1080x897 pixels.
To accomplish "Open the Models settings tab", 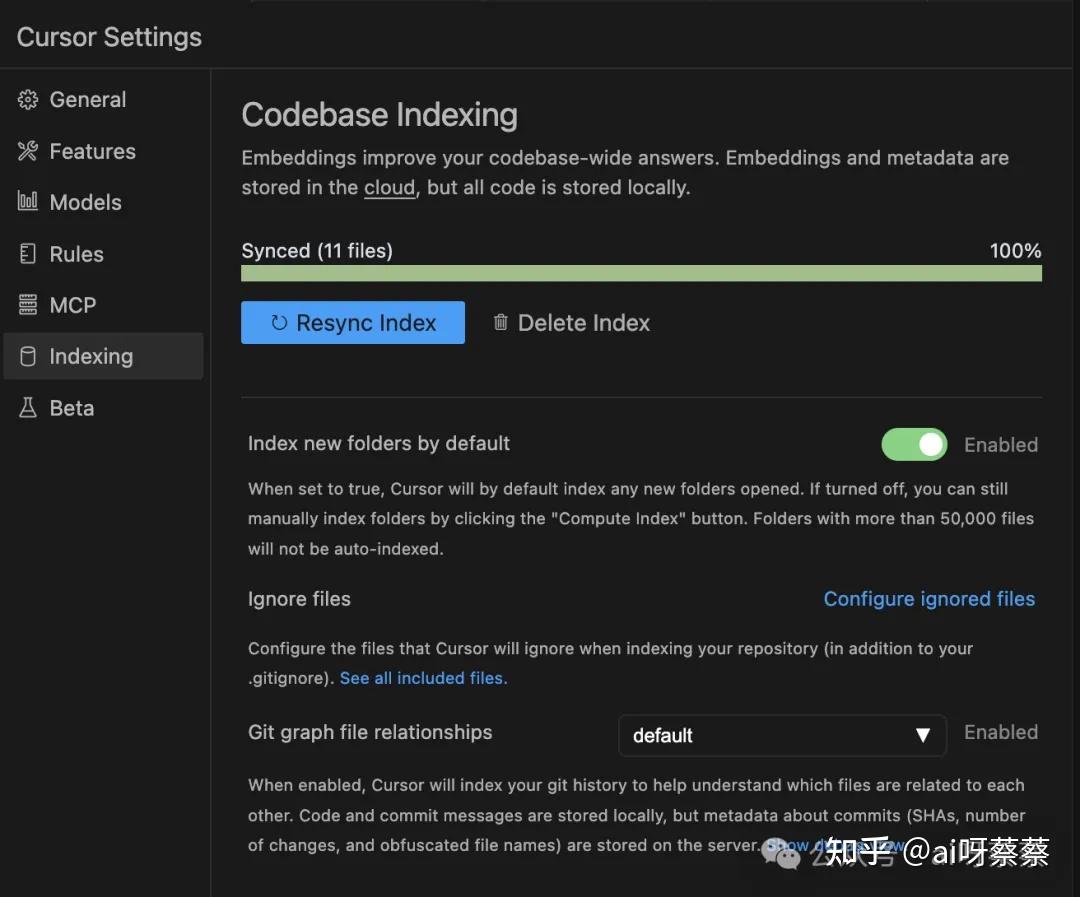I will pos(85,202).
